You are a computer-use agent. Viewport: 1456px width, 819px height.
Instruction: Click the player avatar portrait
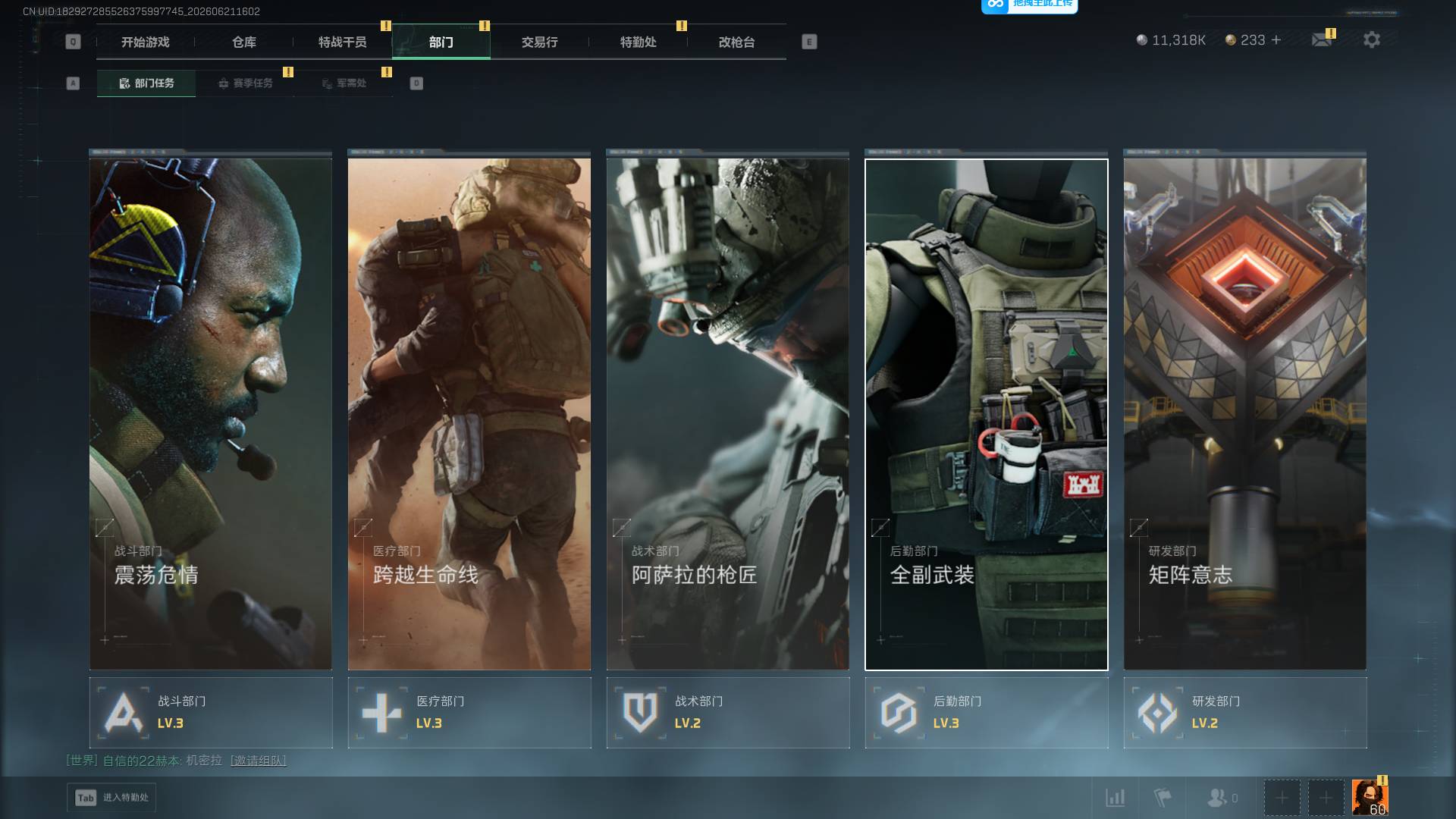tap(1370, 798)
